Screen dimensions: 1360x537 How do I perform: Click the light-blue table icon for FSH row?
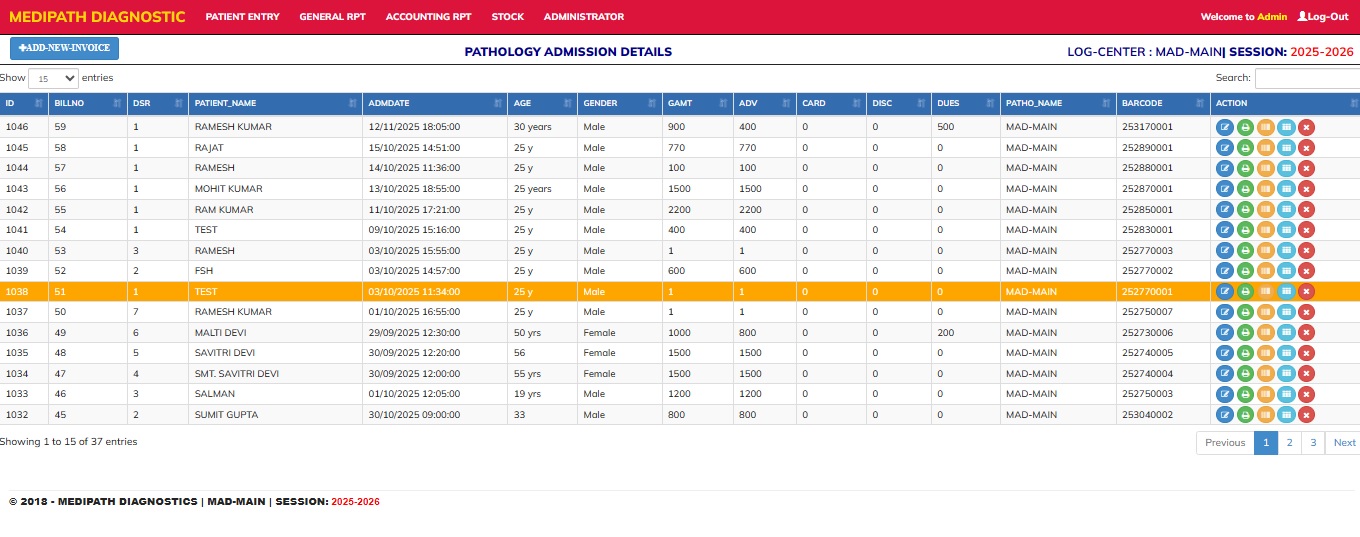pyautogui.click(x=1286, y=271)
